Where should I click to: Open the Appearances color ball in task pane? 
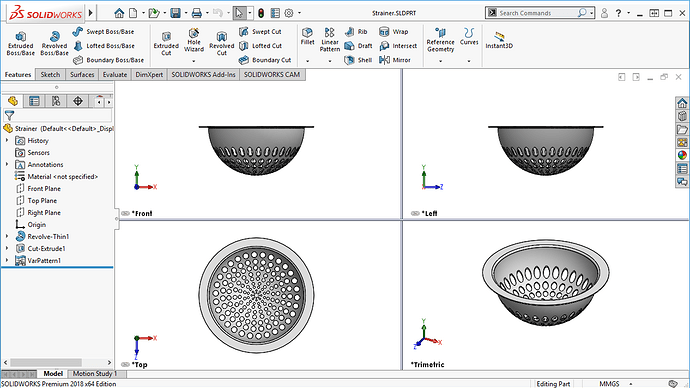(x=682, y=155)
